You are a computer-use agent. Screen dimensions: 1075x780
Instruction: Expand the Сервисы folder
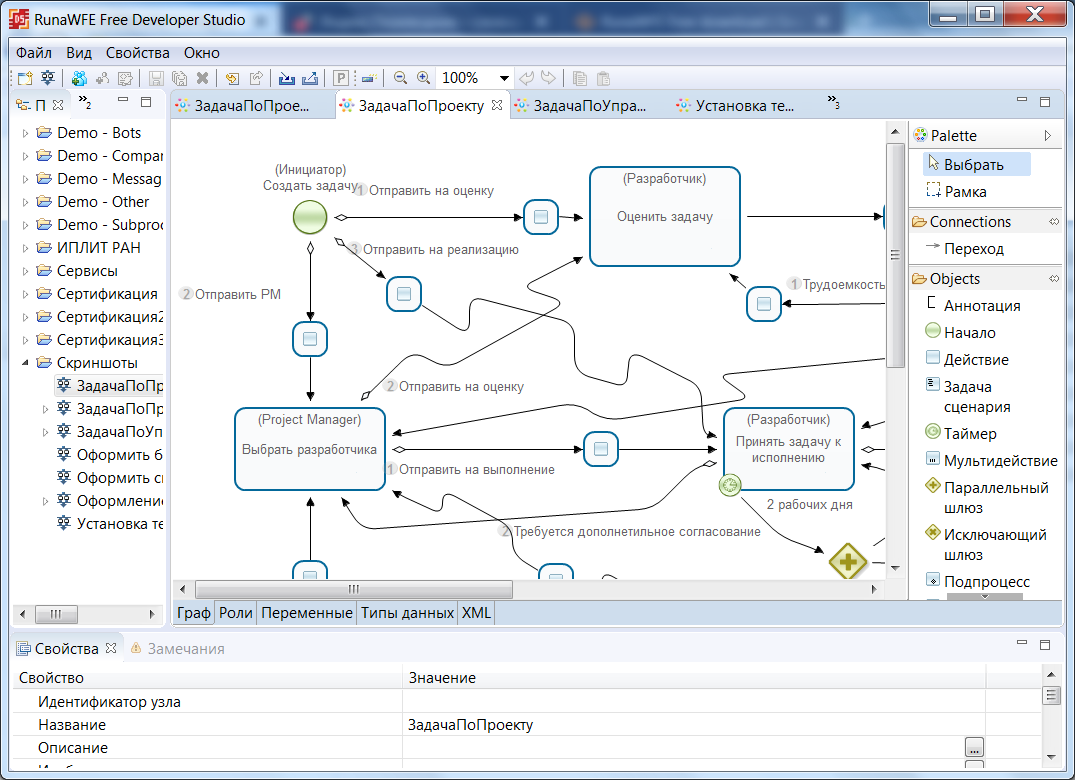point(25,271)
